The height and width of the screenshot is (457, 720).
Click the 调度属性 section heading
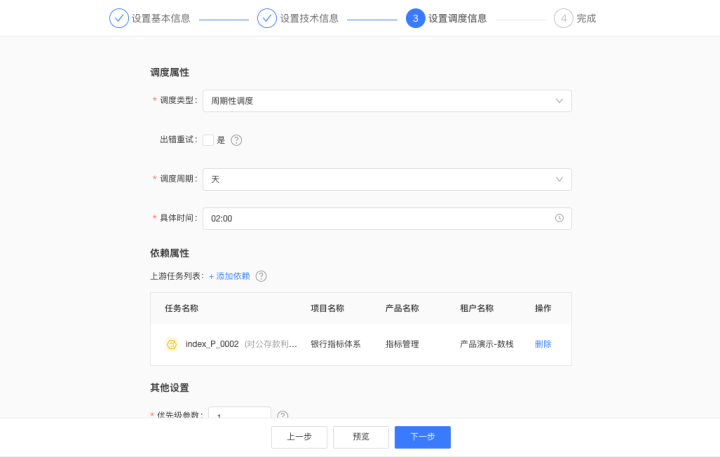tap(169, 73)
